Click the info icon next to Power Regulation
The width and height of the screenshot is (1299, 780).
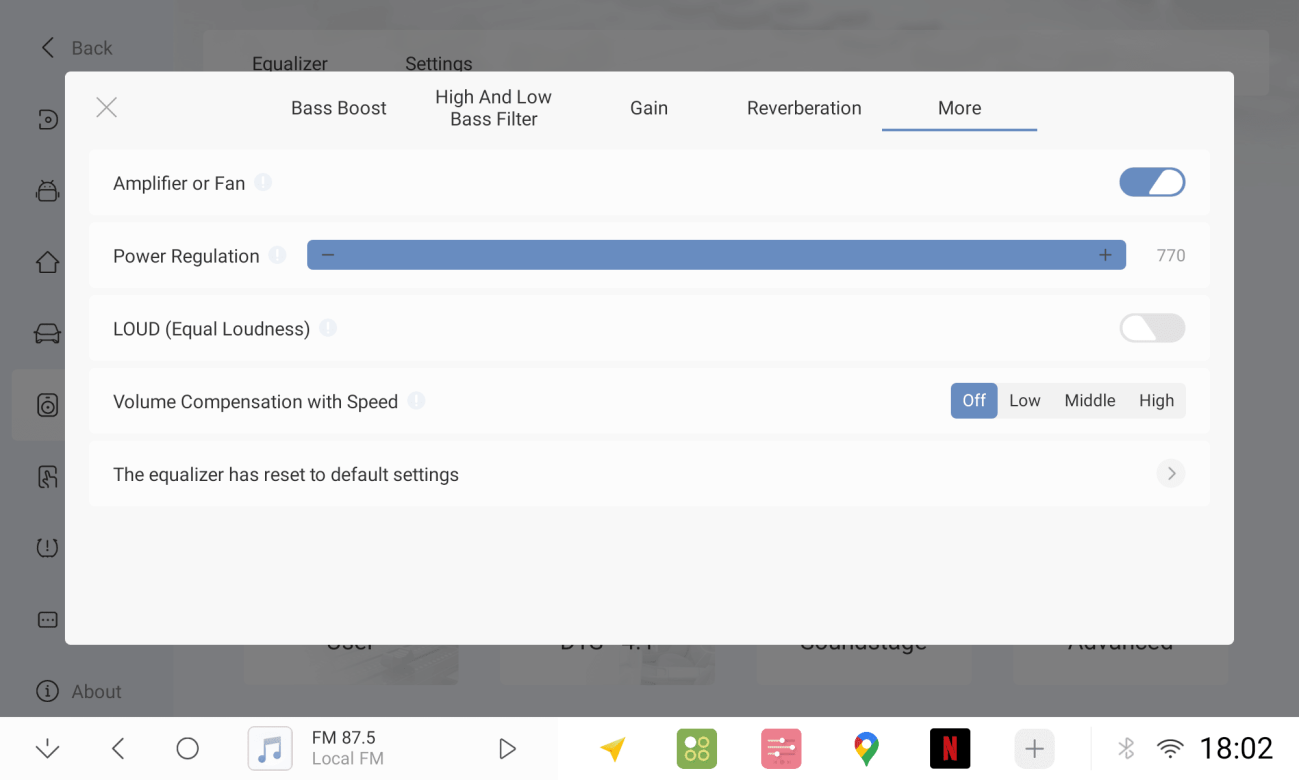pos(277,255)
